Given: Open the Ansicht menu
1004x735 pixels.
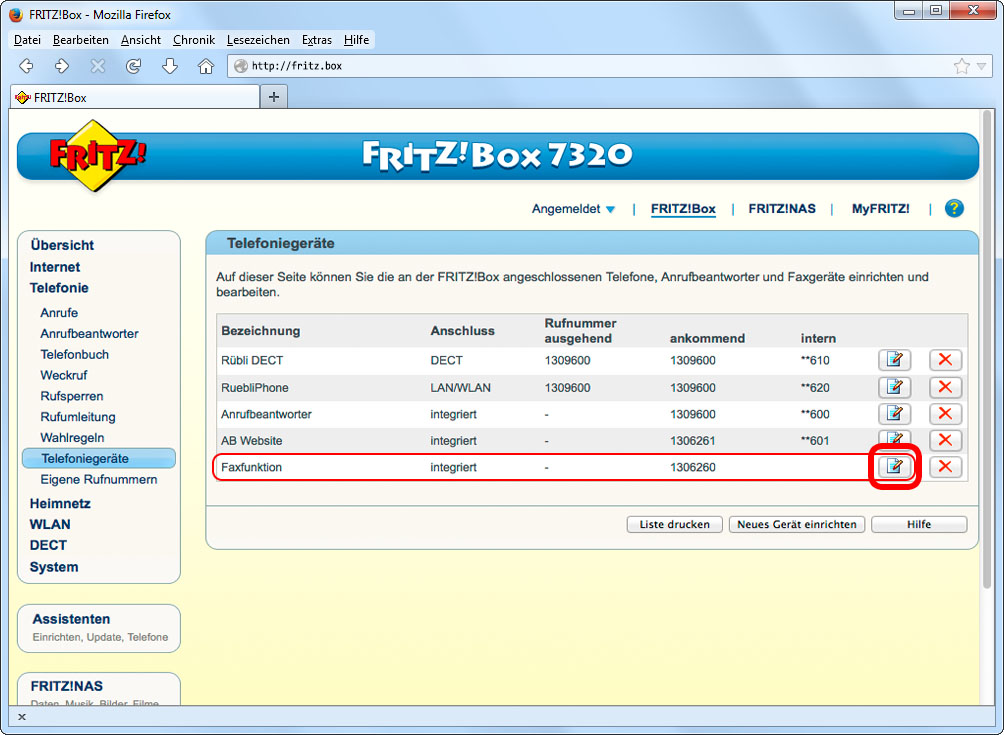Looking at the screenshot, I should pos(141,40).
